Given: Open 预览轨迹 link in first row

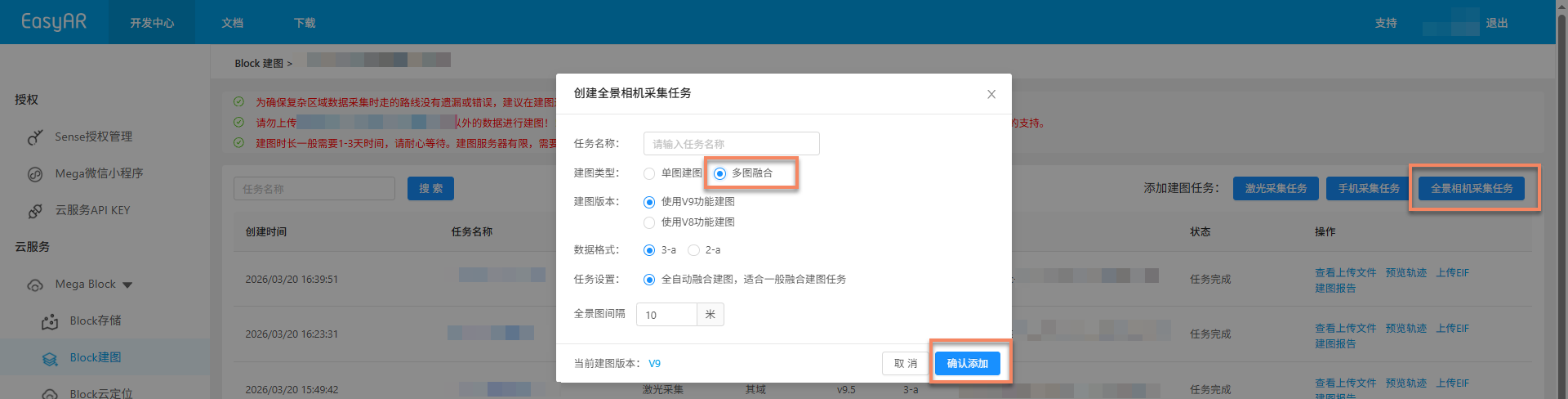Looking at the screenshot, I should pos(1405,273).
